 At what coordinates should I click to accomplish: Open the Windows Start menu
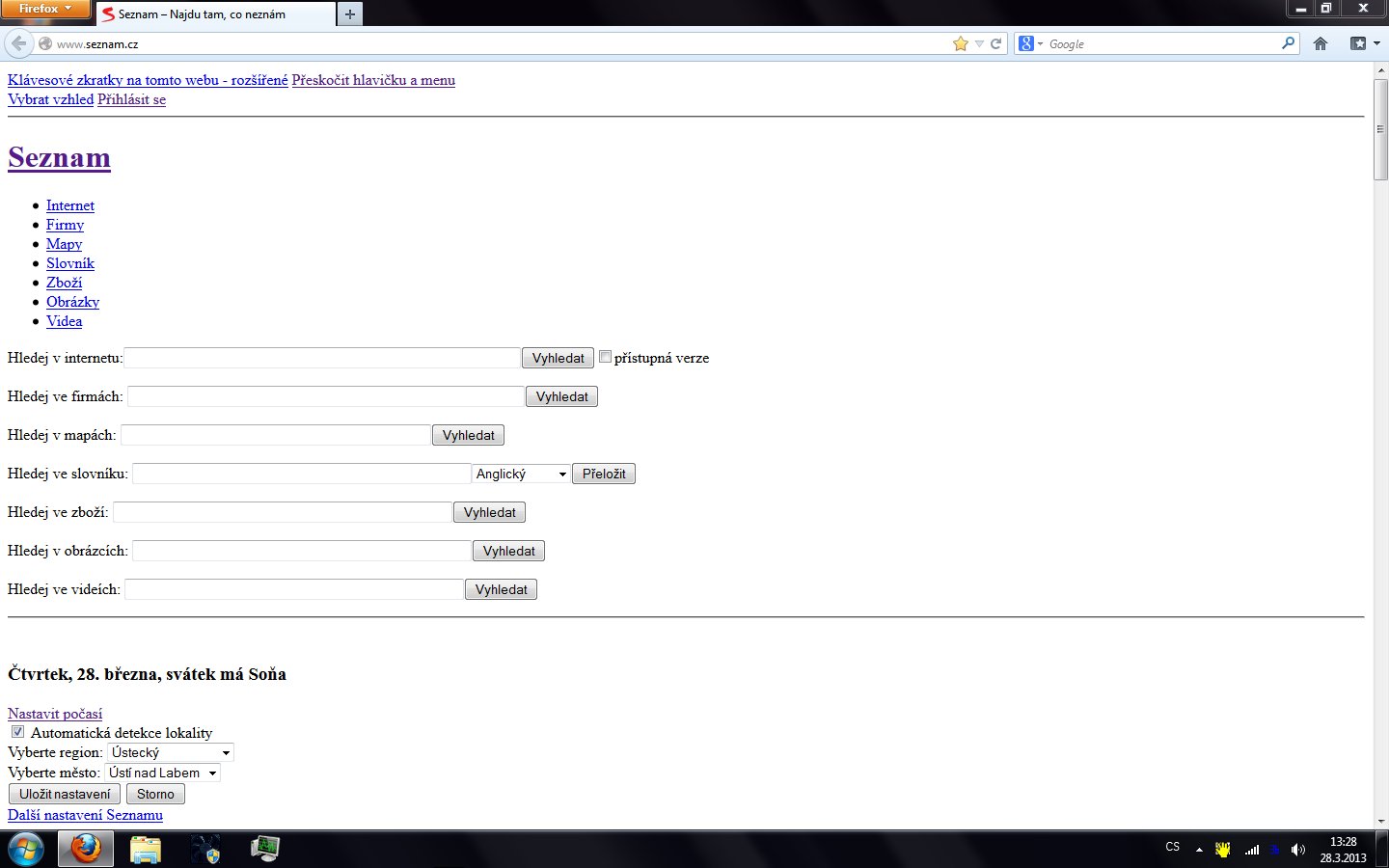26,850
